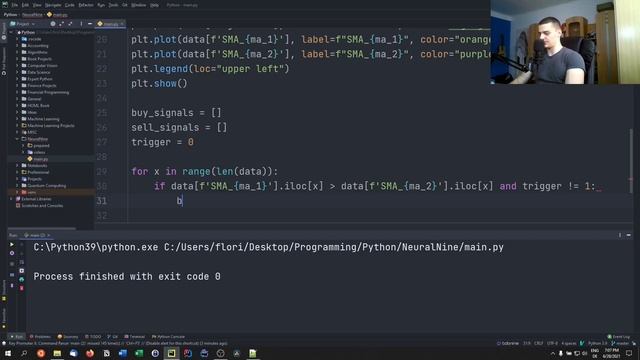Hide the Project panel with the minus icon
Viewport: 640px width, 360px height.
(x=90, y=24)
